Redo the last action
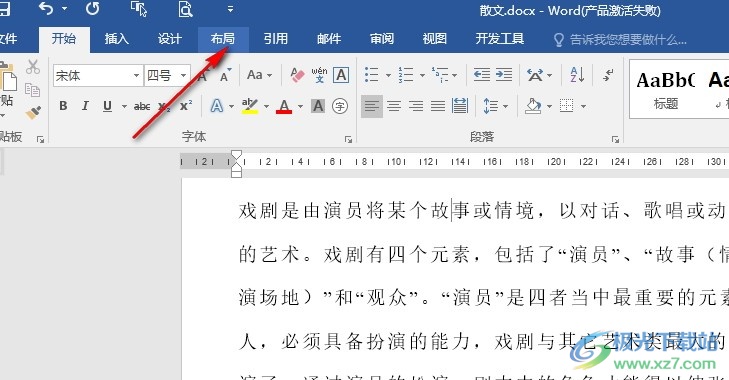The width and height of the screenshot is (729, 380). point(93,9)
